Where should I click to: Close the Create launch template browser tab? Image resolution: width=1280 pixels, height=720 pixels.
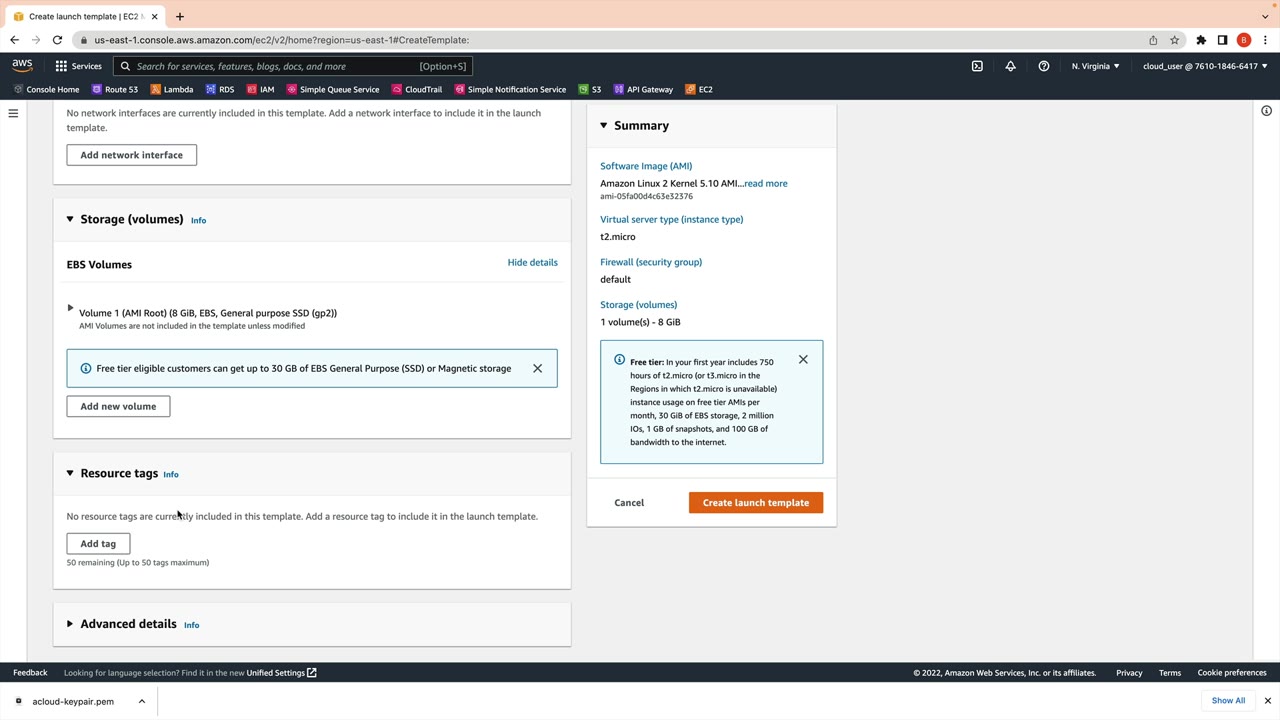point(153,16)
